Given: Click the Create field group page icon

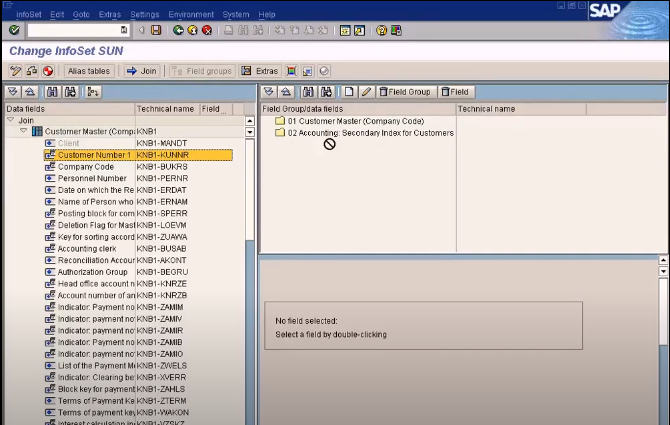Looking at the screenshot, I should pyautogui.click(x=349, y=92).
